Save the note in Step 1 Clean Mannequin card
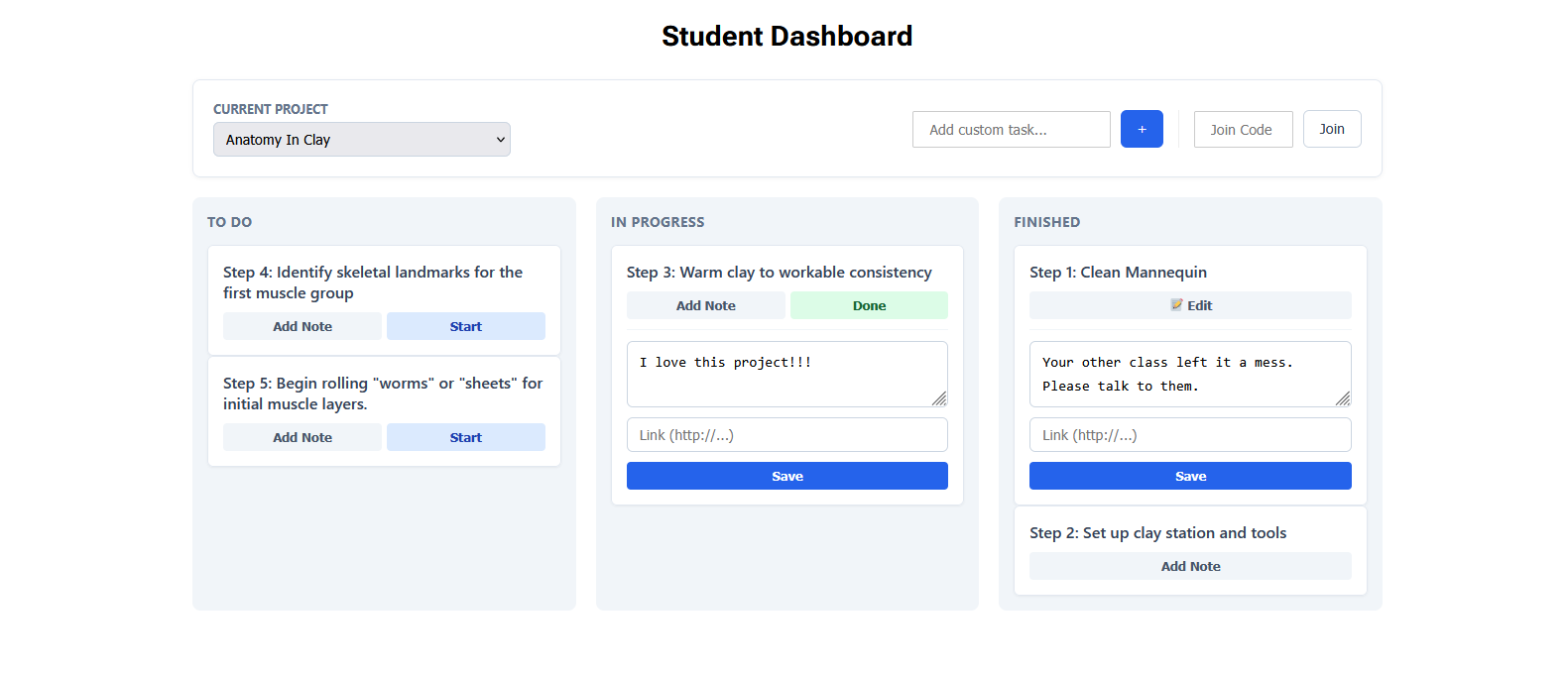The height and width of the screenshot is (674, 1568). pos(1190,476)
